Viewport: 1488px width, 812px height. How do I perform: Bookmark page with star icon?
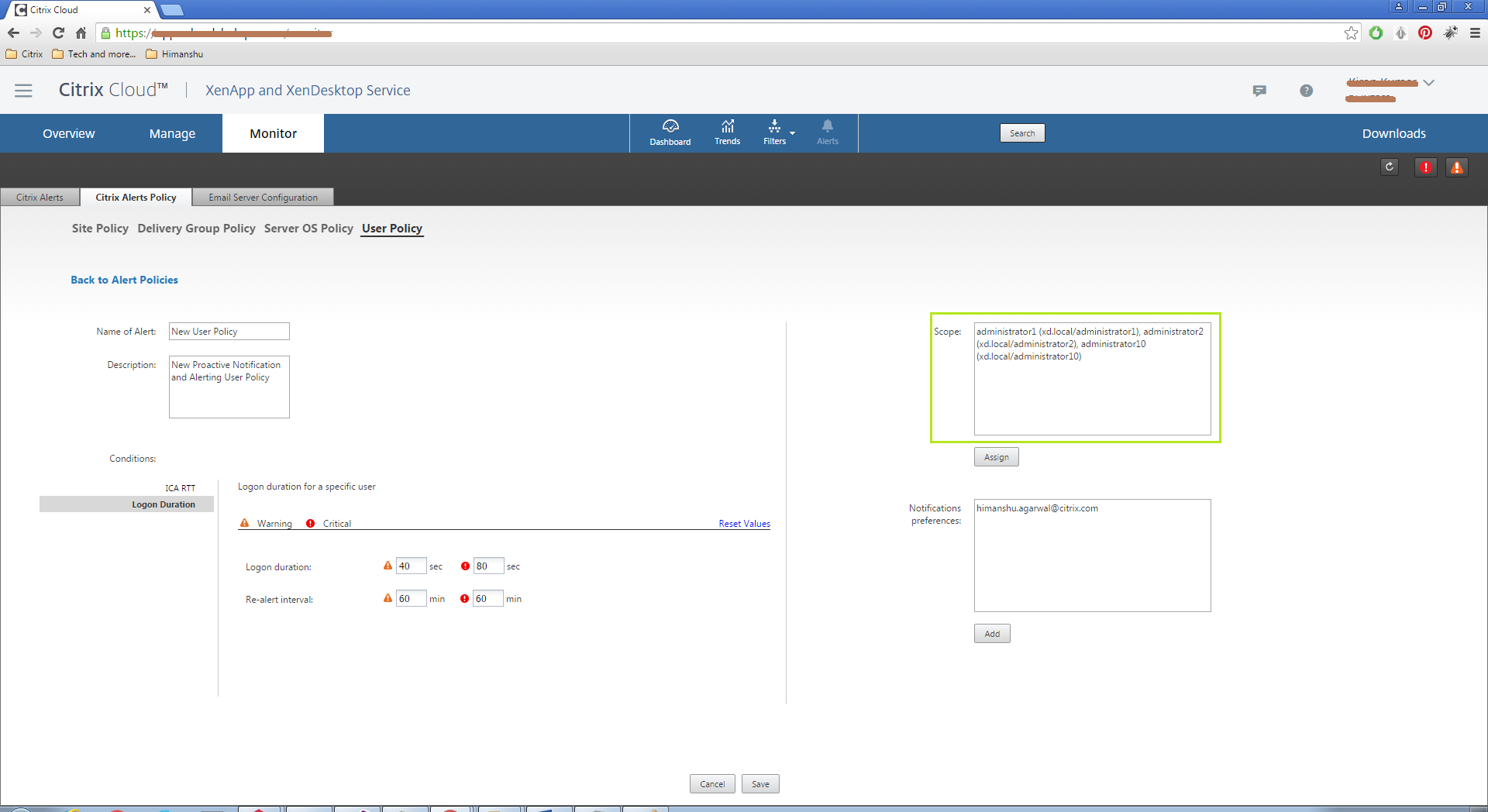pos(1351,33)
